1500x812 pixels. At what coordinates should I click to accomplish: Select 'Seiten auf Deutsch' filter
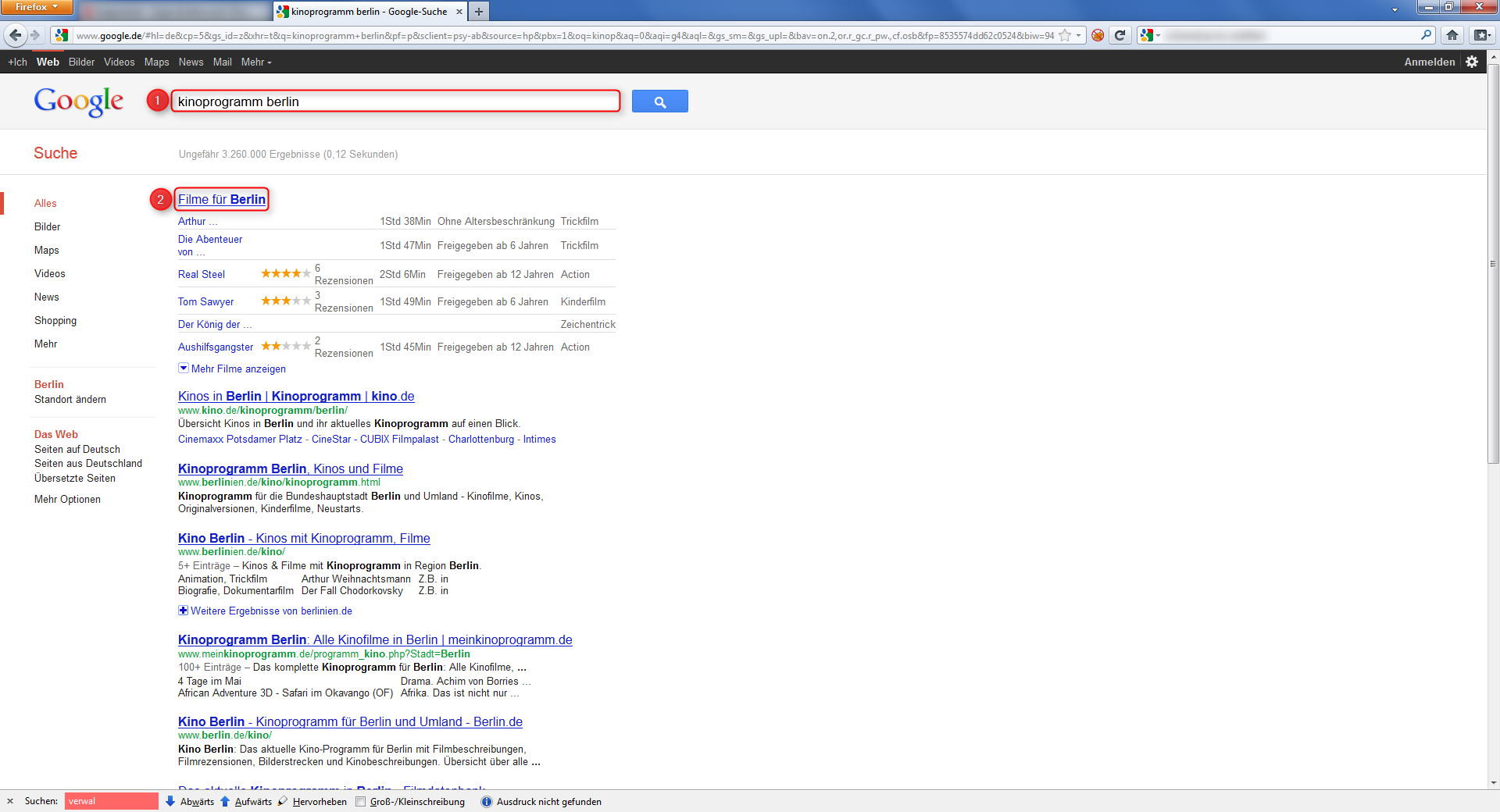pyautogui.click(x=77, y=449)
